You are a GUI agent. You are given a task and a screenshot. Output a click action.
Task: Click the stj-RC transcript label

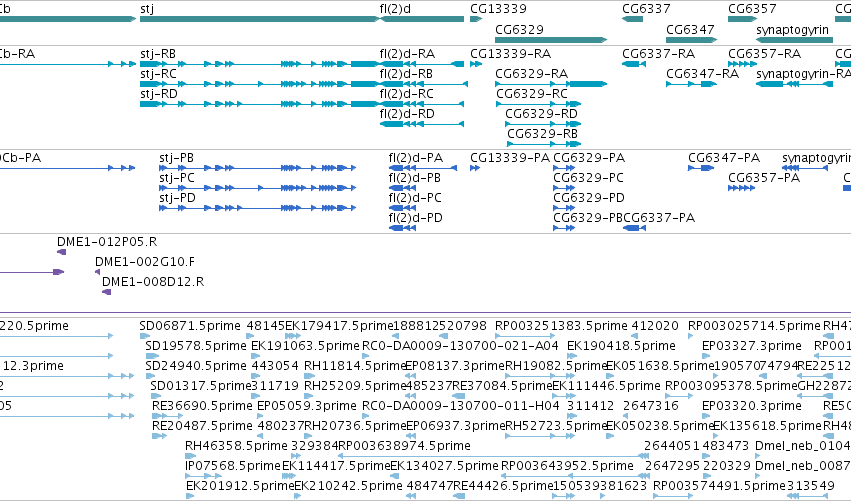(158, 74)
